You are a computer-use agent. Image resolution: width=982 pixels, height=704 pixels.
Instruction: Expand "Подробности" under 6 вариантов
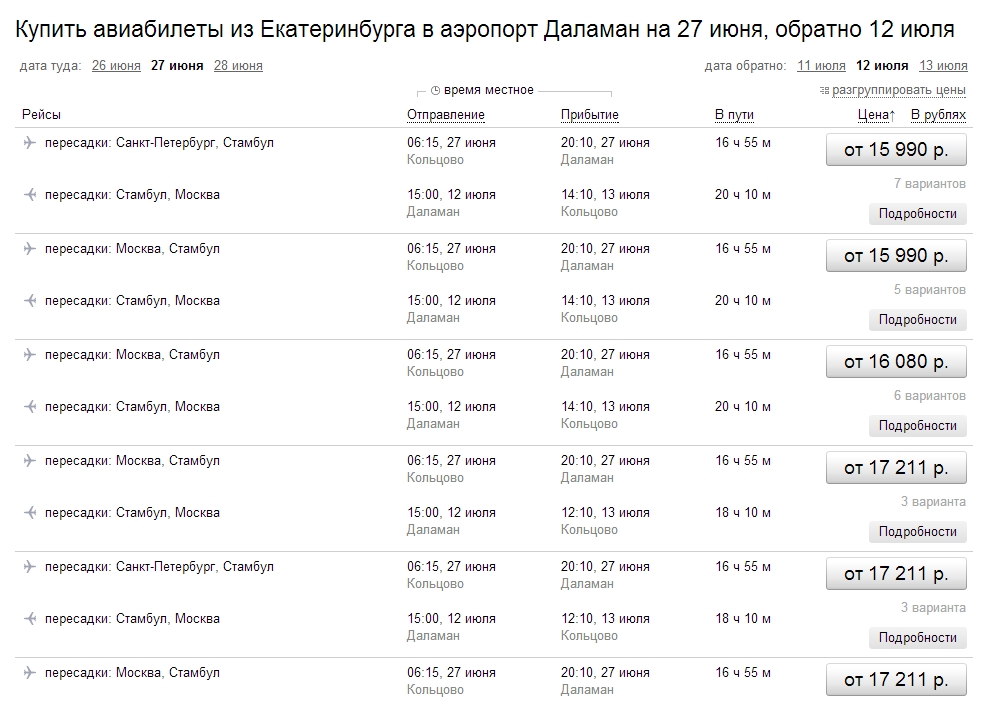917,426
